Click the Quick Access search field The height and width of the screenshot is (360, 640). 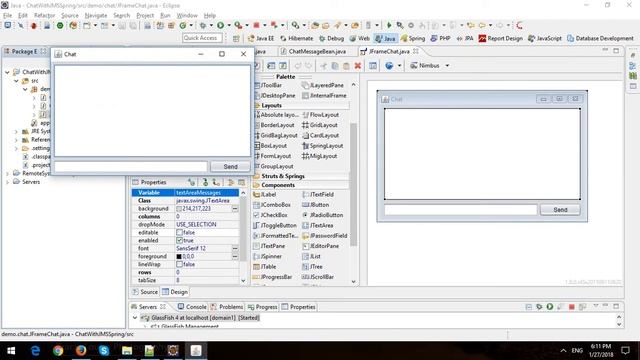pyautogui.click(x=202, y=38)
